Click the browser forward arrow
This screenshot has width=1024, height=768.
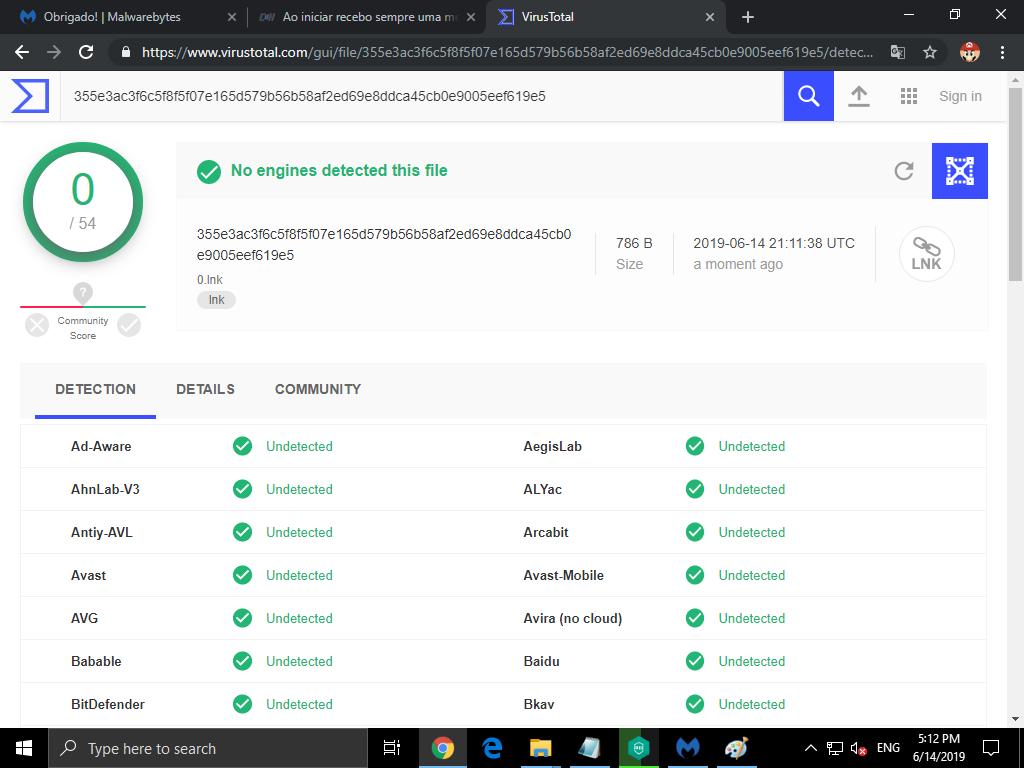(54, 52)
